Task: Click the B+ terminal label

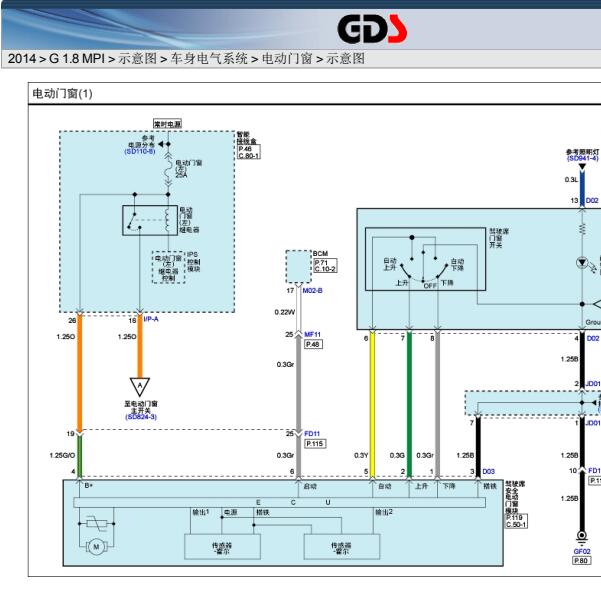Action: pos(89,485)
